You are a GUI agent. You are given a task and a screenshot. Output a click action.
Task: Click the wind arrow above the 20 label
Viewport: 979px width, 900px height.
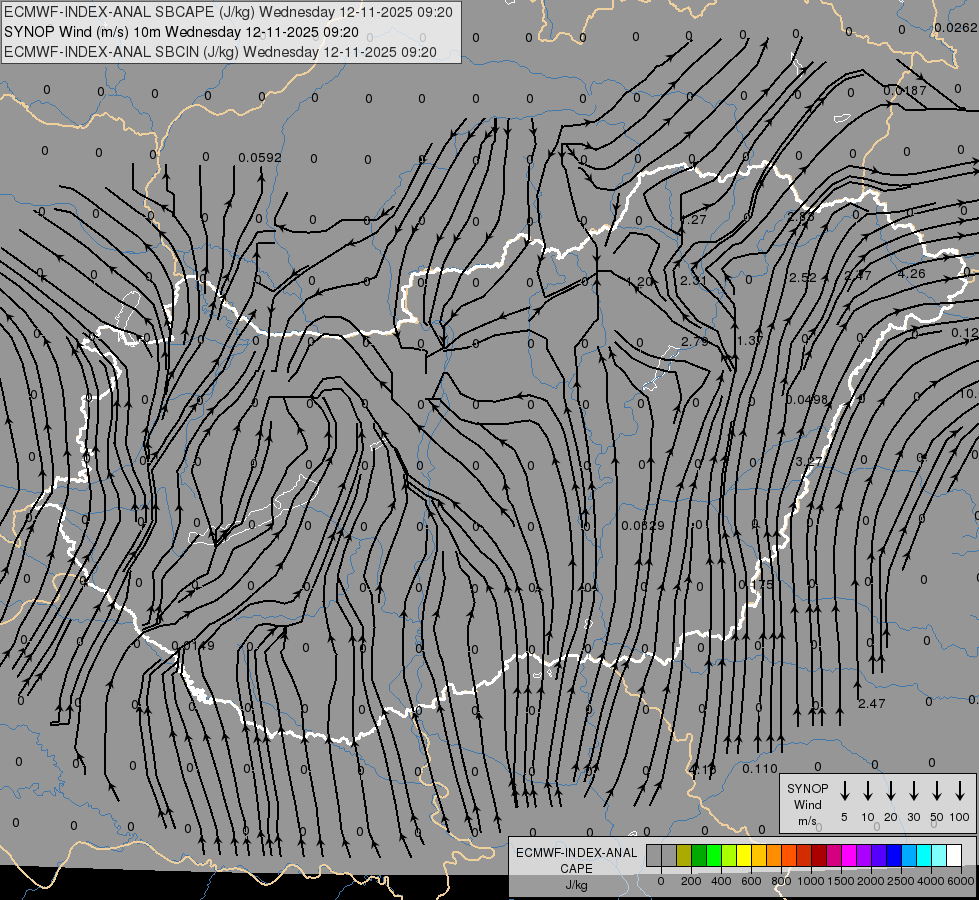(x=890, y=791)
